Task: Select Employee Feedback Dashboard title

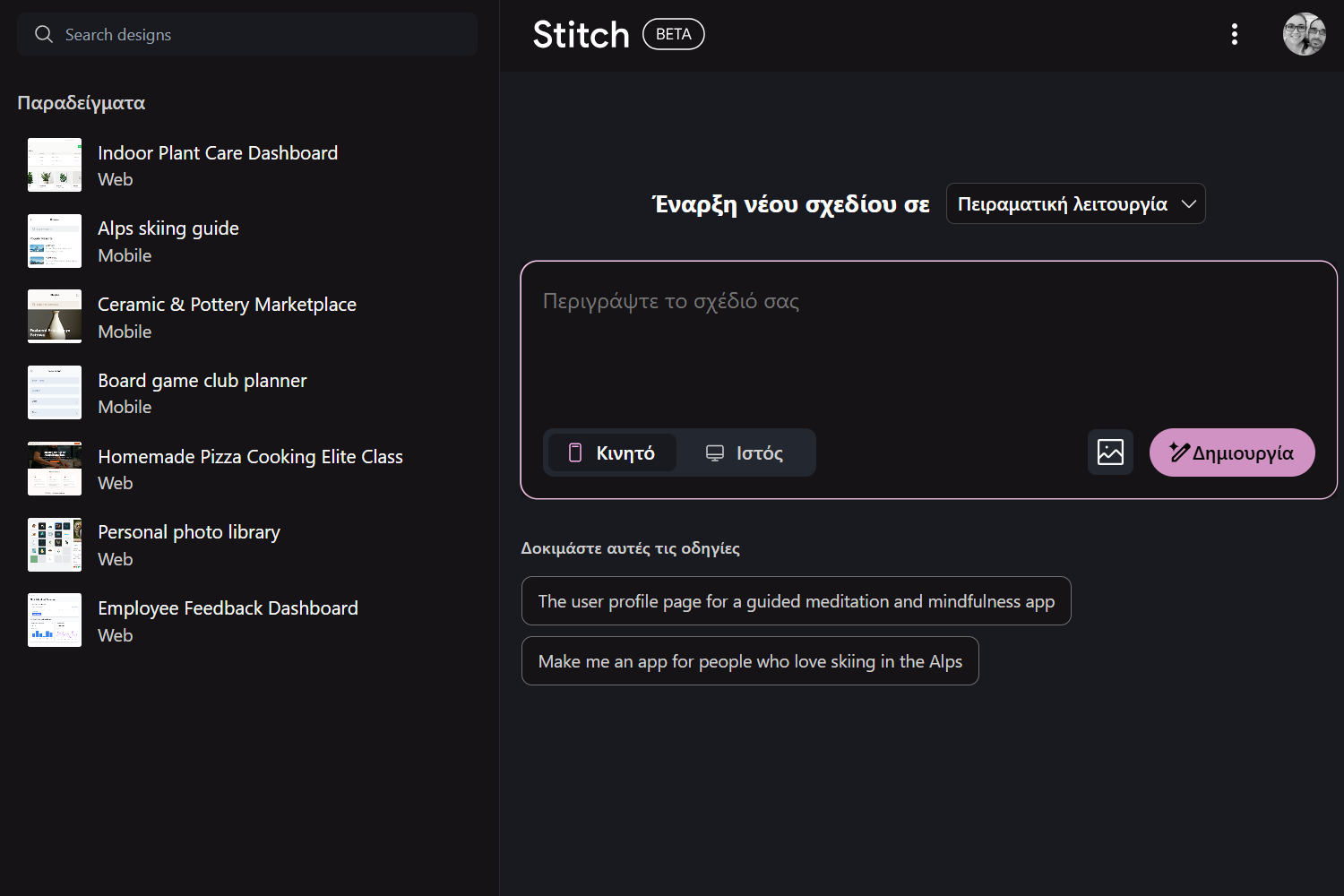Action: point(228,608)
